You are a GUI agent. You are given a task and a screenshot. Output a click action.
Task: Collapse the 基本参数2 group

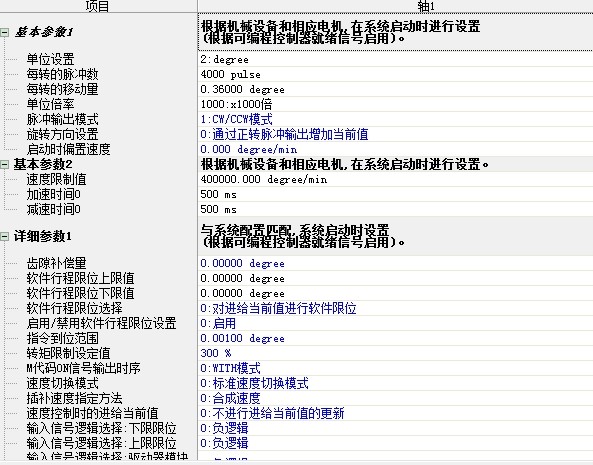[x=5, y=164]
